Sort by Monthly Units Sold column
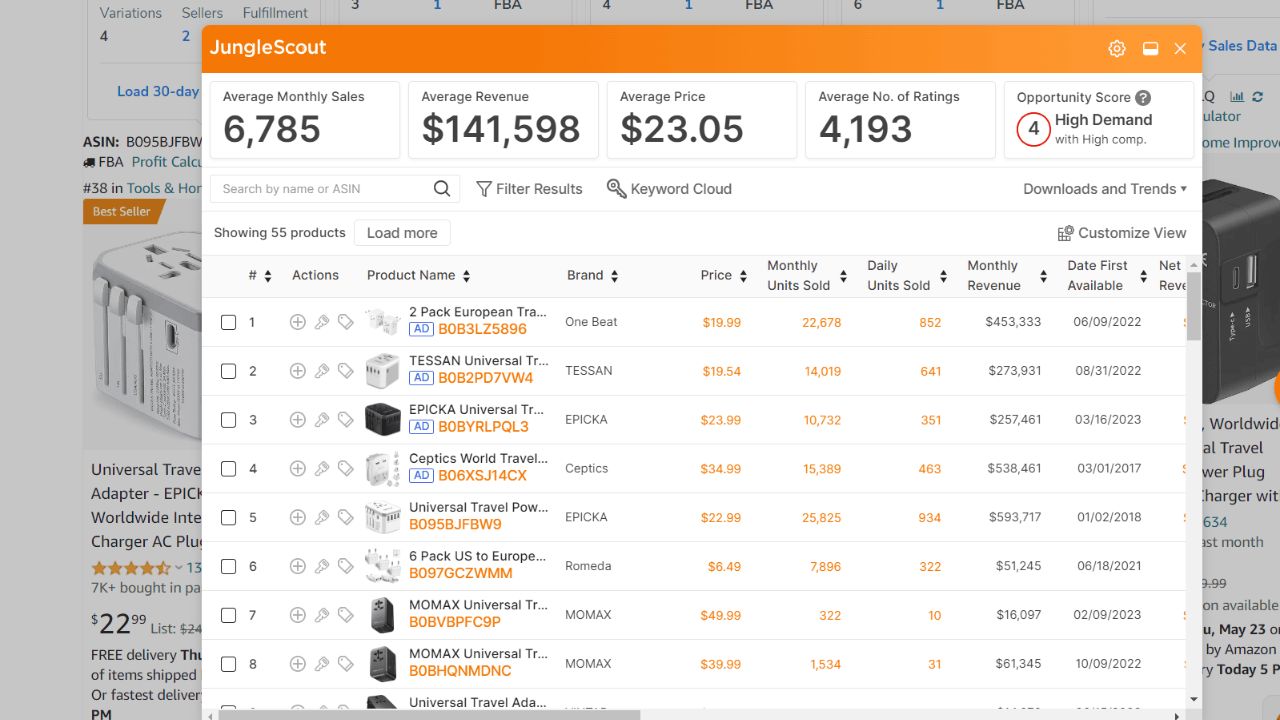Viewport: 1280px width, 720px height. [843, 276]
